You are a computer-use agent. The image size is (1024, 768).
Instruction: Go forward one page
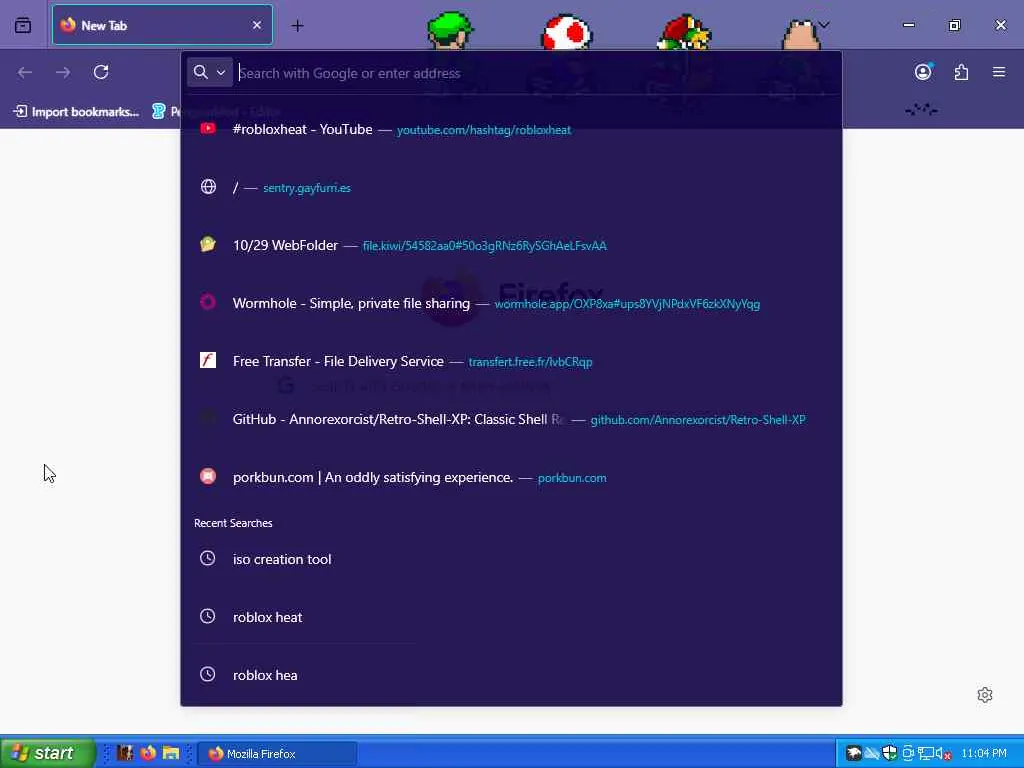(63, 72)
